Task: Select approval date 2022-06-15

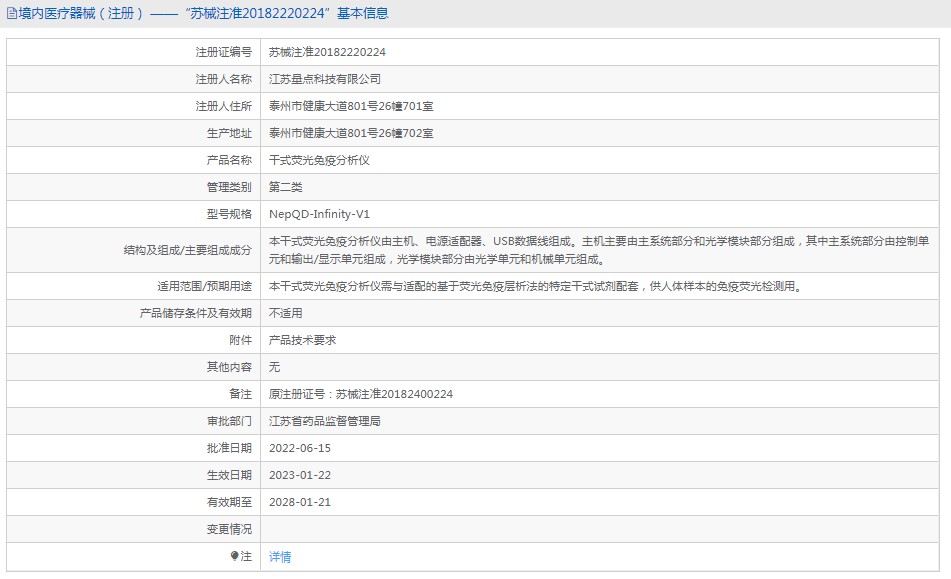Action: (300, 448)
